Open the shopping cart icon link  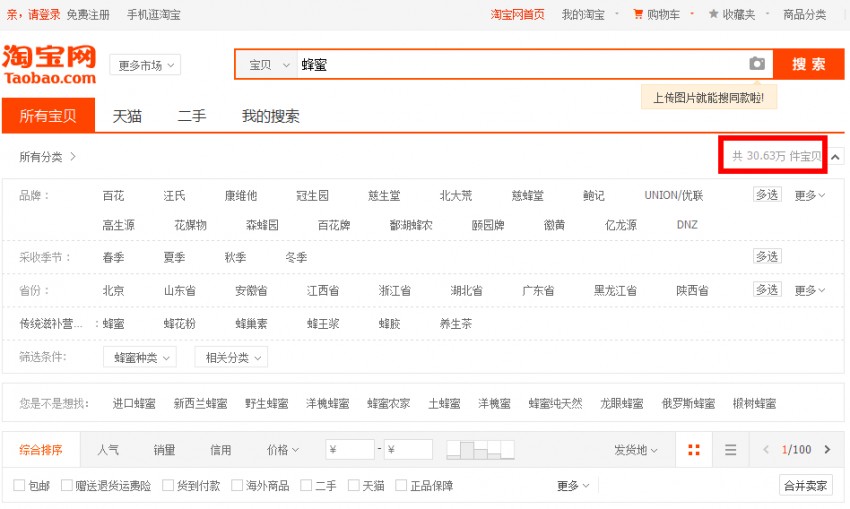click(x=638, y=14)
